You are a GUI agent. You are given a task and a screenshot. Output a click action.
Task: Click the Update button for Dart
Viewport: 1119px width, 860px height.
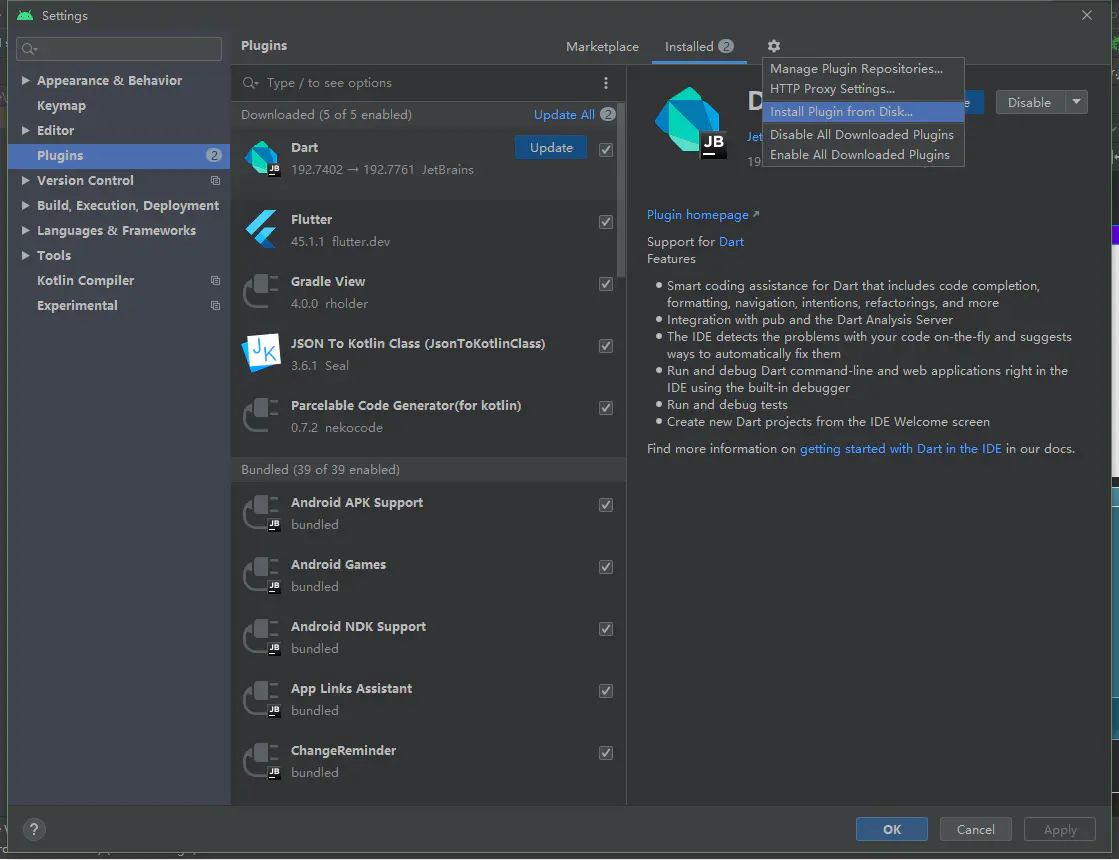point(551,148)
